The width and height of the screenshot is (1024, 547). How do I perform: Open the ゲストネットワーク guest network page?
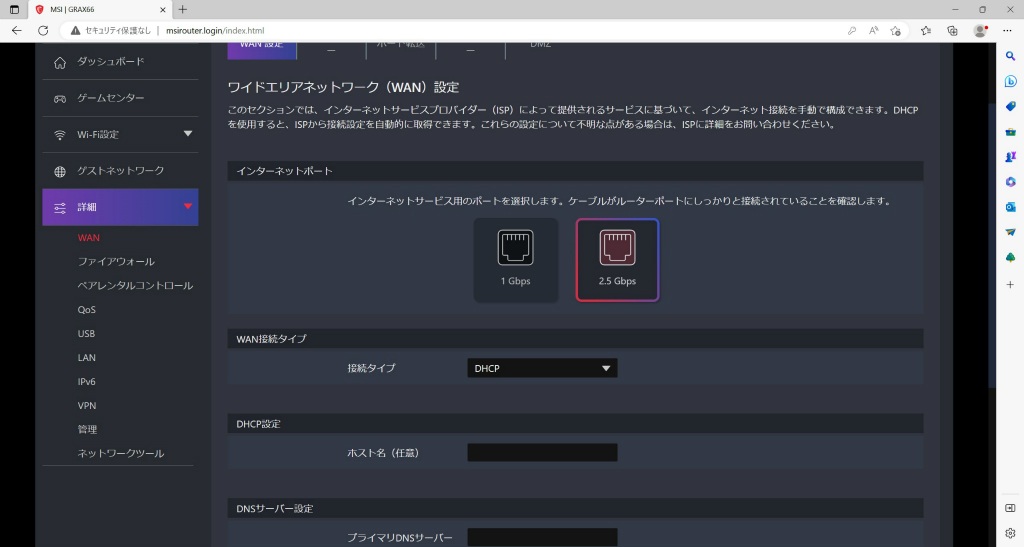[x=120, y=171]
